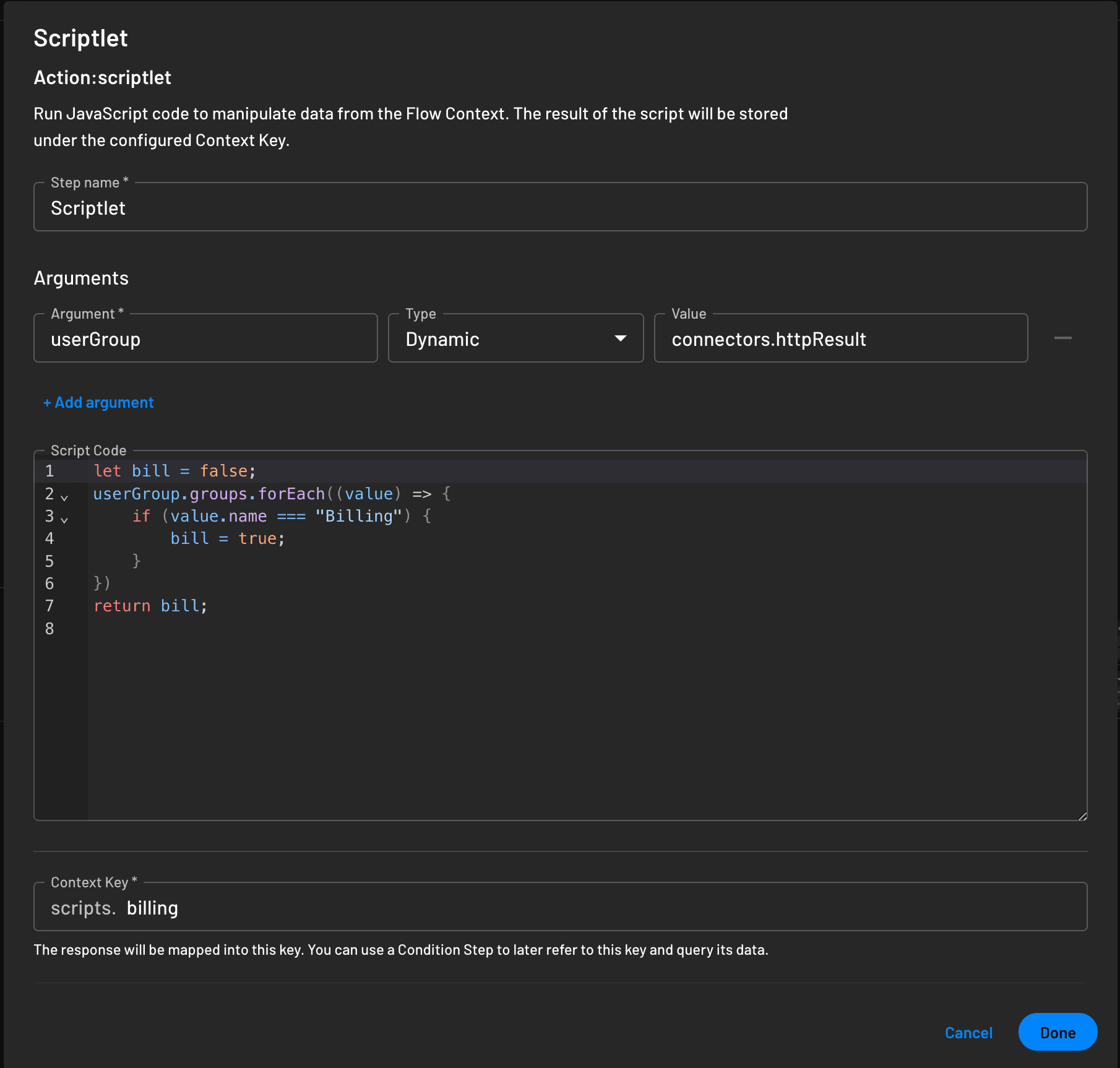This screenshot has width=1120, height=1068.
Task: Click the "Billing" string in the code
Action: (358, 516)
